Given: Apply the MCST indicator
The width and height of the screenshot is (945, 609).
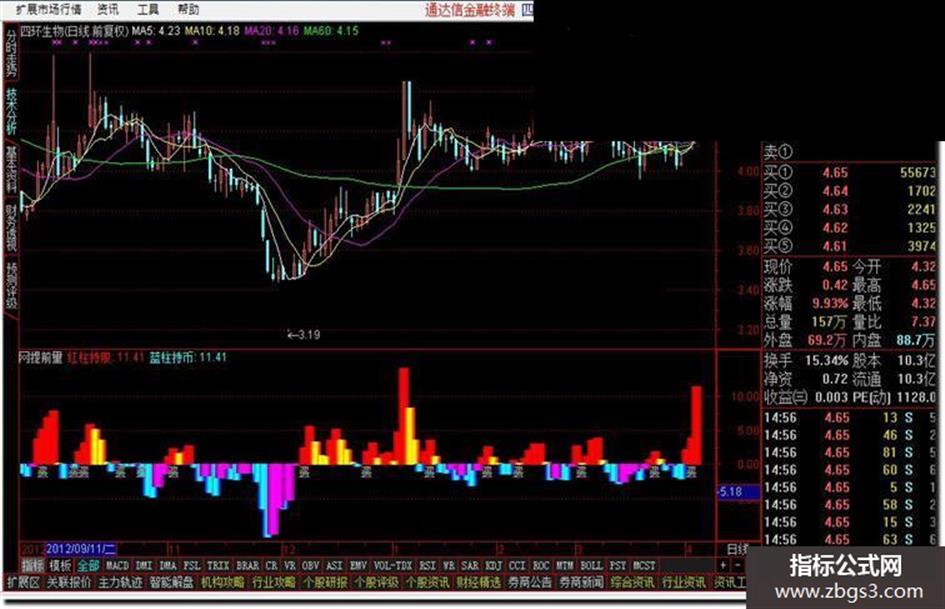Looking at the screenshot, I should [644, 566].
